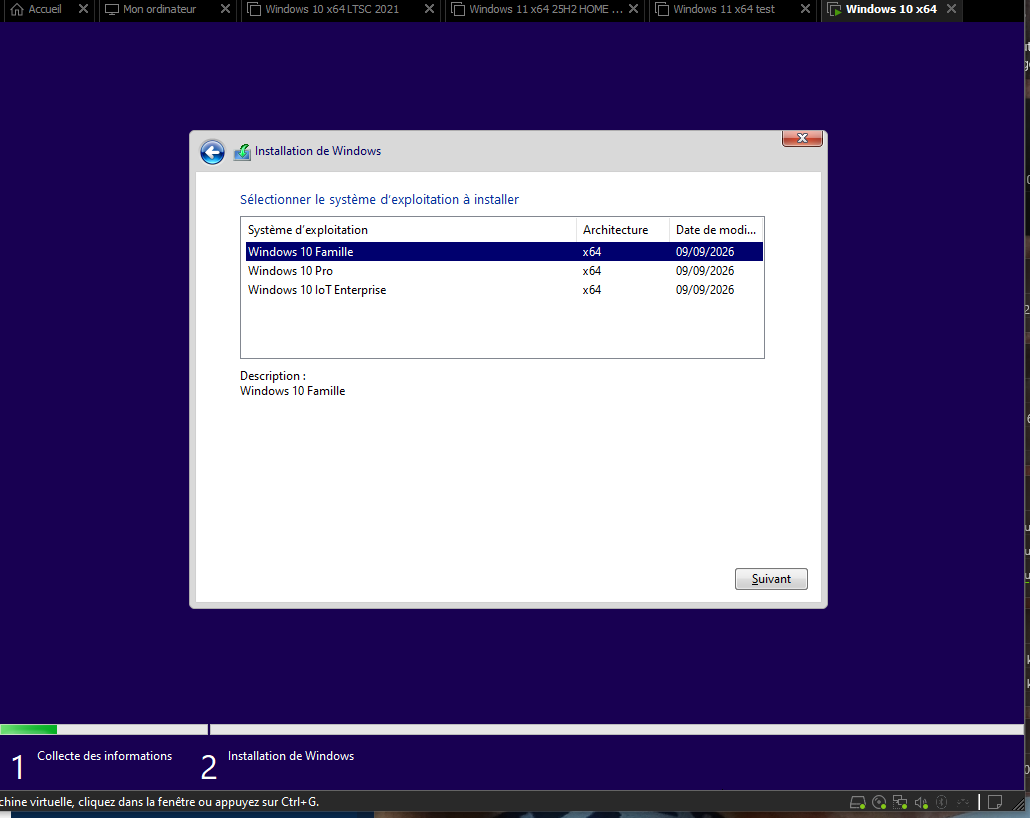This screenshot has height=818, width=1030.
Task: Click the Système d'exploitation column header
Action: pyautogui.click(x=409, y=230)
